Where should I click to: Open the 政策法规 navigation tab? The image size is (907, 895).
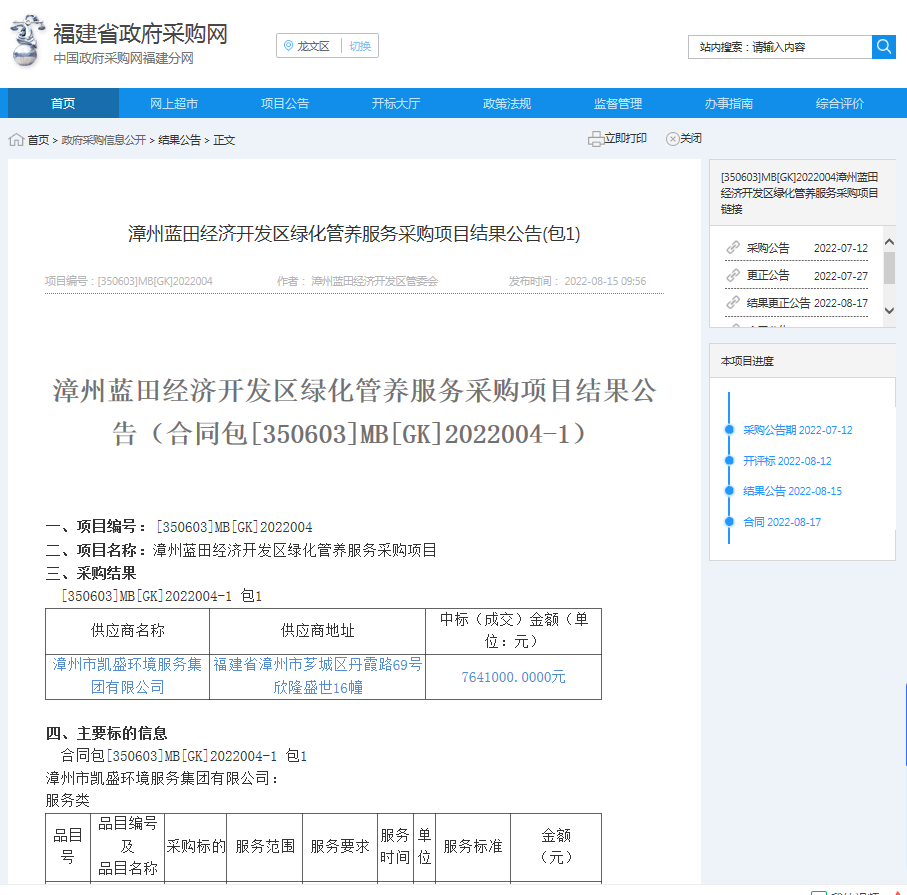[507, 104]
